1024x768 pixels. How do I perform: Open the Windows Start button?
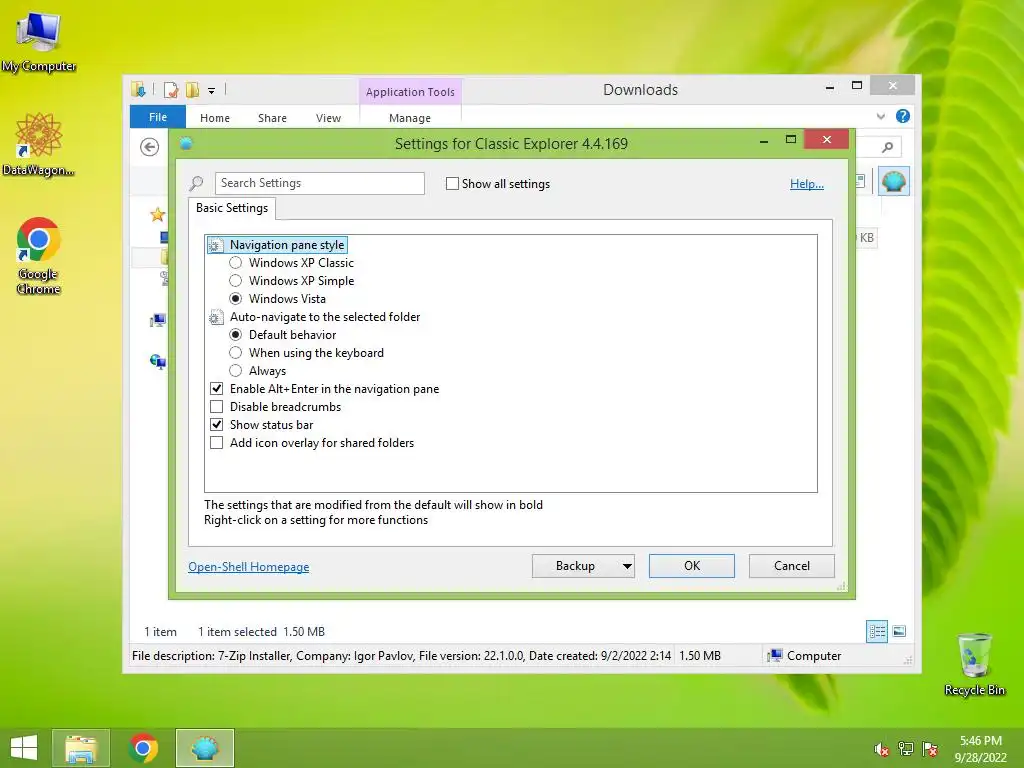[x=24, y=748]
